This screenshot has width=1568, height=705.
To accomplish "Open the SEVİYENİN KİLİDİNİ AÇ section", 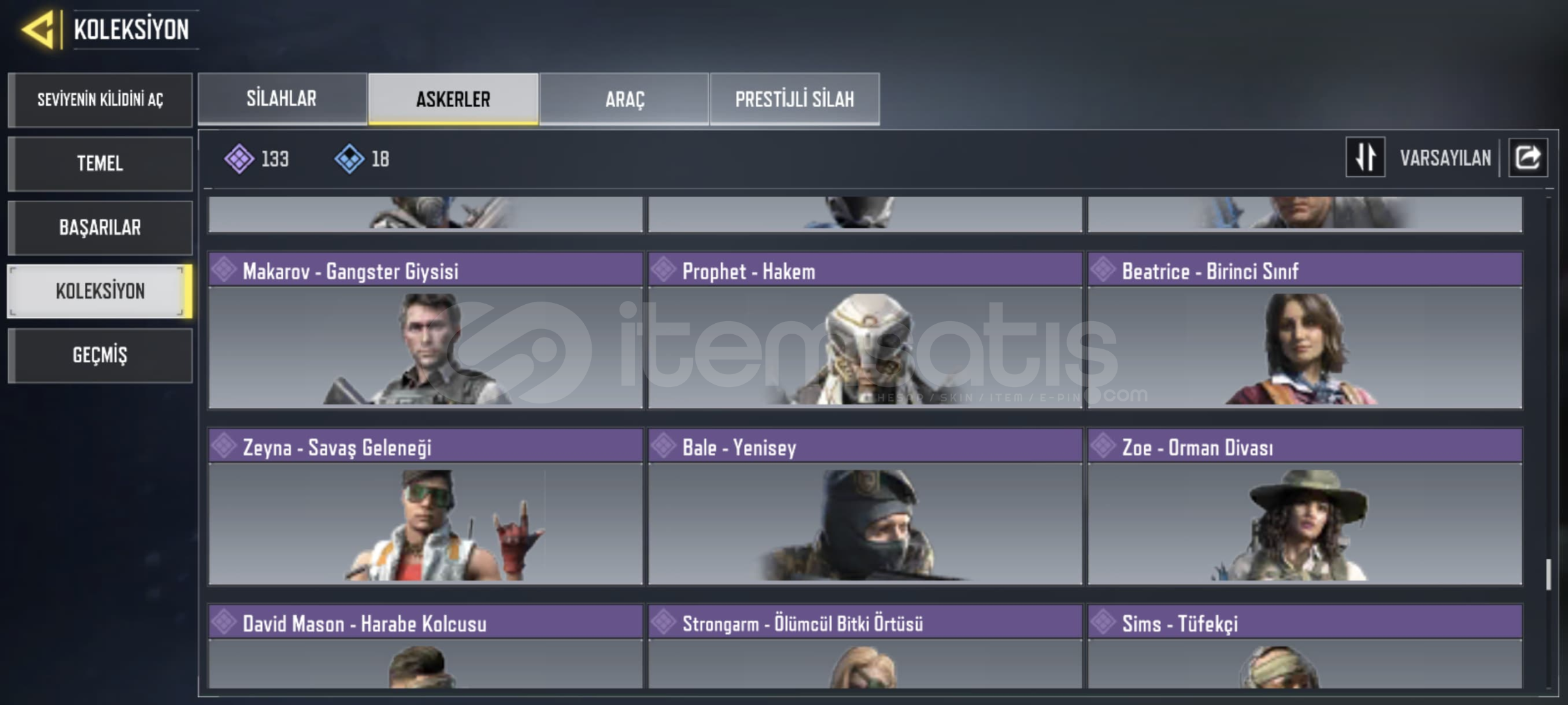I will 100,99.
